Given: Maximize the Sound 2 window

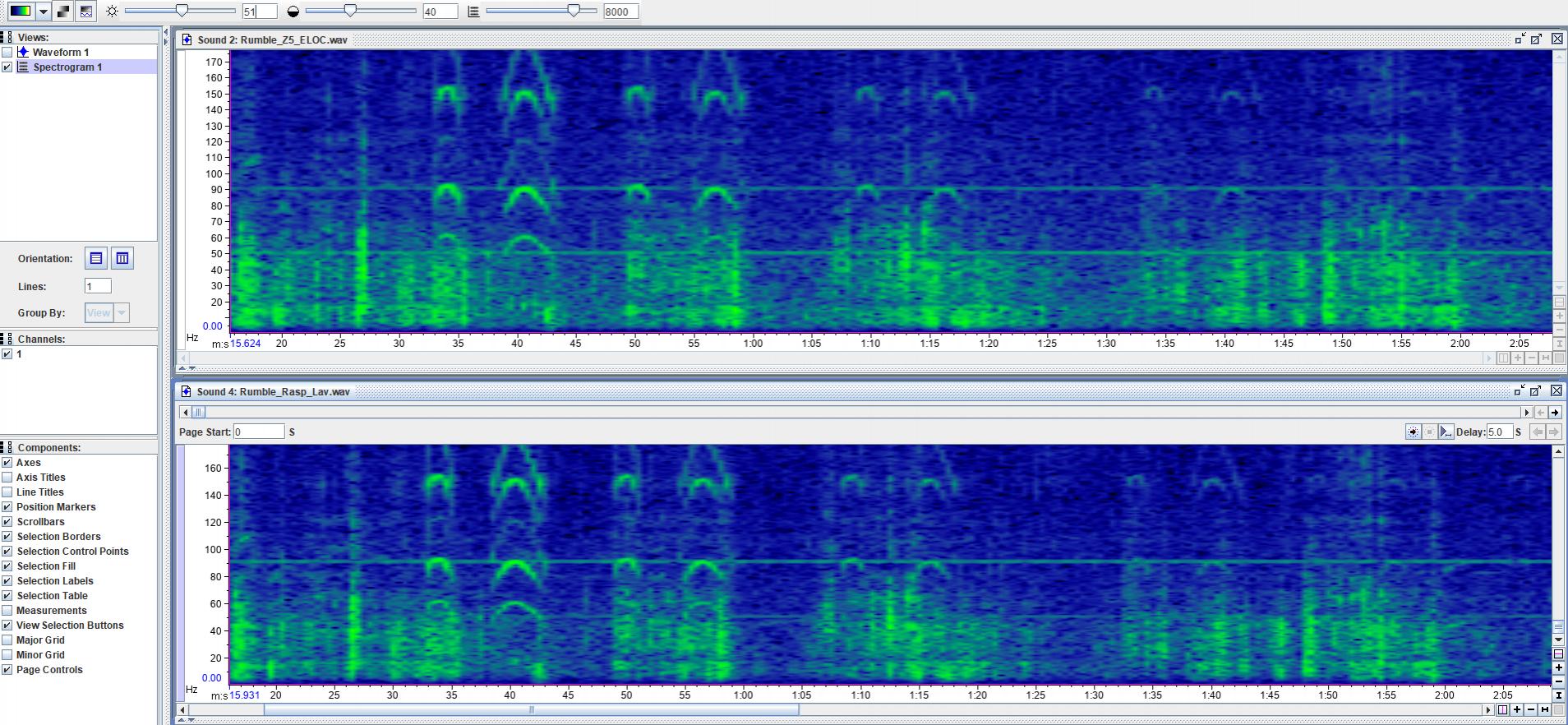Looking at the screenshot, I should pyautogui.click(x=1536, y=39).
